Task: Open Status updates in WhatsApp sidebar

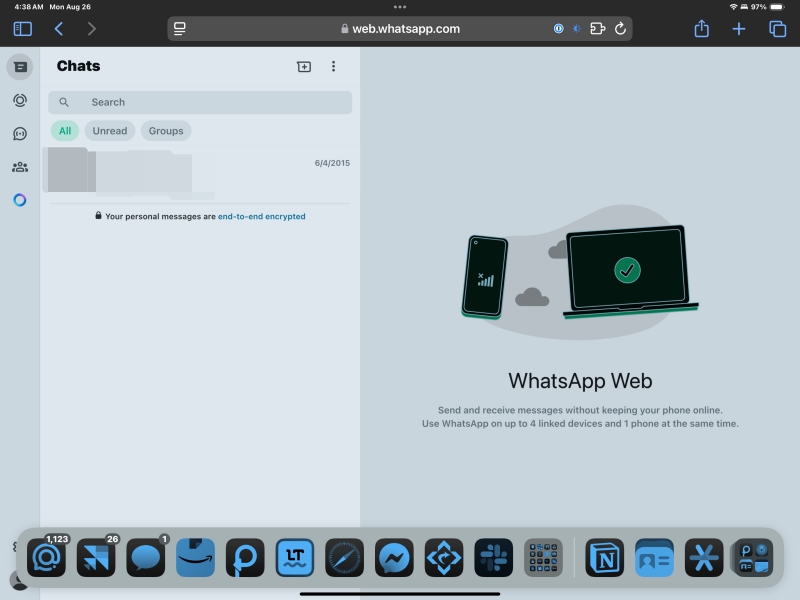Action: coord(20,100)
